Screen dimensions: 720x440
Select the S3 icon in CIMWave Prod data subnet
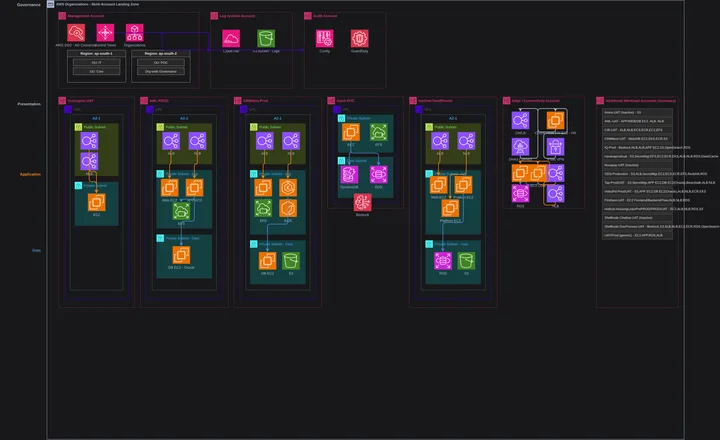pos(291,261)
